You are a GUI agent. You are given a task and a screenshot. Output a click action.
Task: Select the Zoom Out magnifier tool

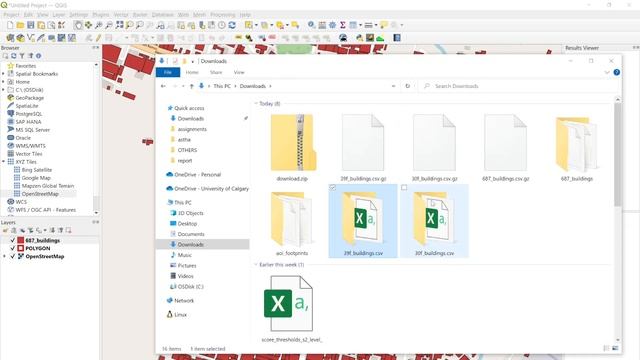pyautogui.click(x=109, y=25)
